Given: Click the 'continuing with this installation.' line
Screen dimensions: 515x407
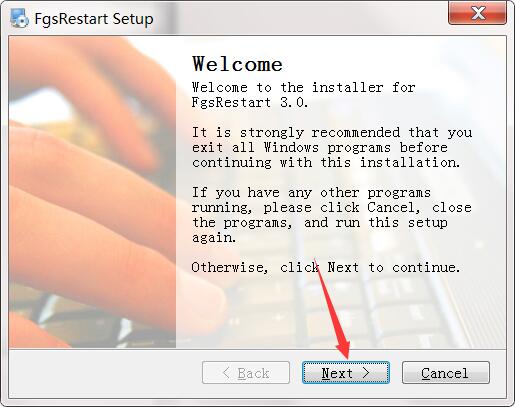Looking at the screenshot, I should tap(326, 163).
